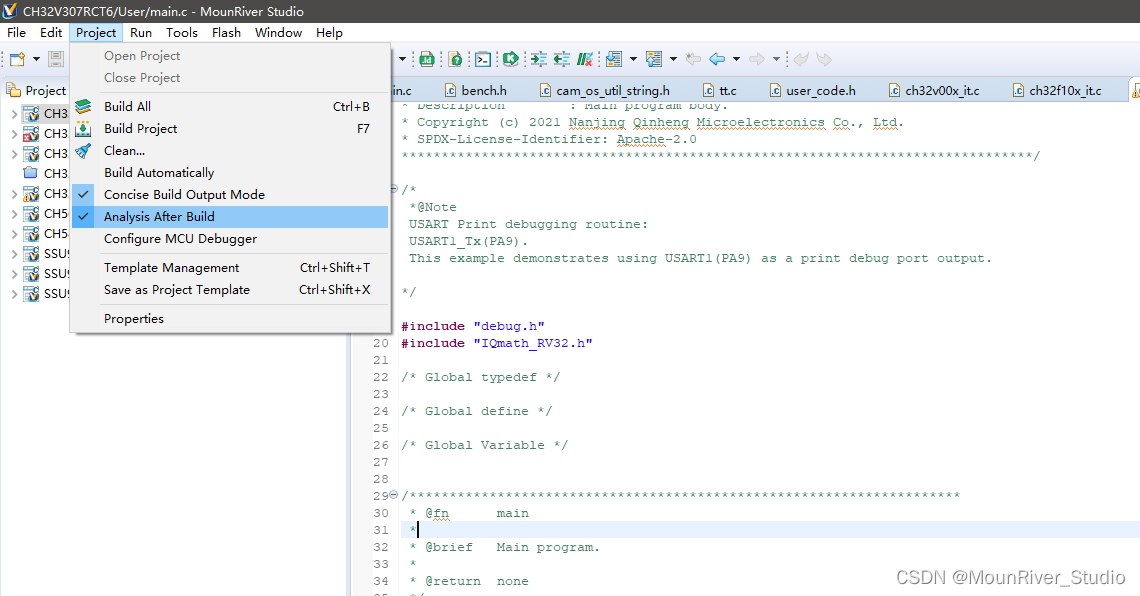The height and width of the screenshot is (596, 1140).
Task: Open the Edit menu
Action: [x=51, y=33]
